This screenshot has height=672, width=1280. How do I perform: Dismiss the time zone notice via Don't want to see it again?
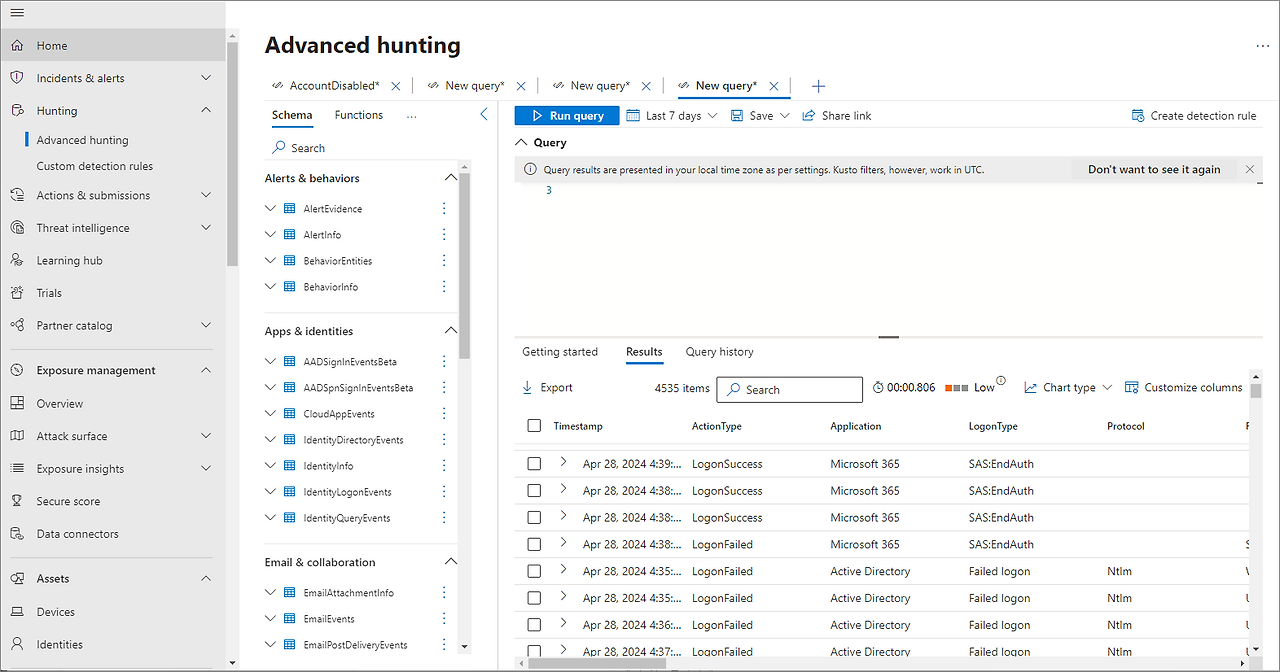[1154, 169]
